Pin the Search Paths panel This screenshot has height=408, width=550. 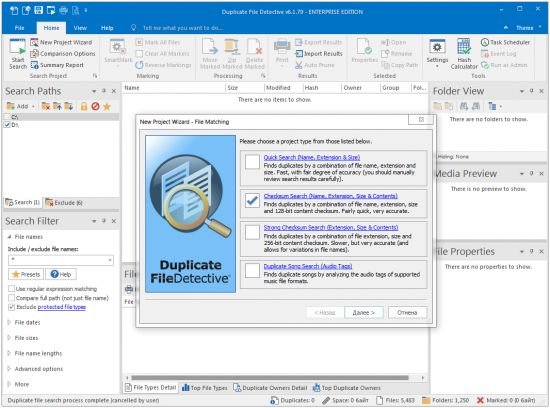tap(104, 91)
